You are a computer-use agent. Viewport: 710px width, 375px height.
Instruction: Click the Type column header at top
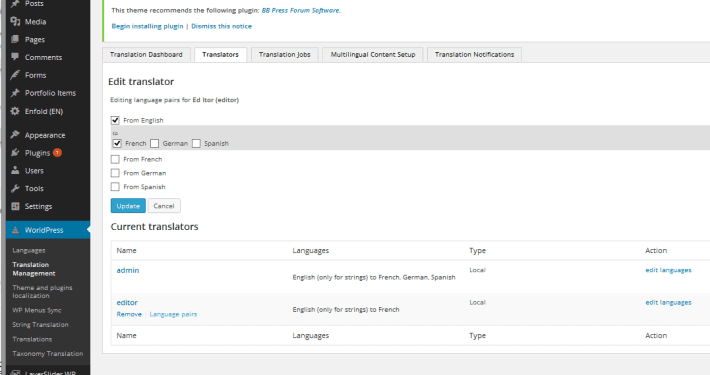click(x=477, y=250)
